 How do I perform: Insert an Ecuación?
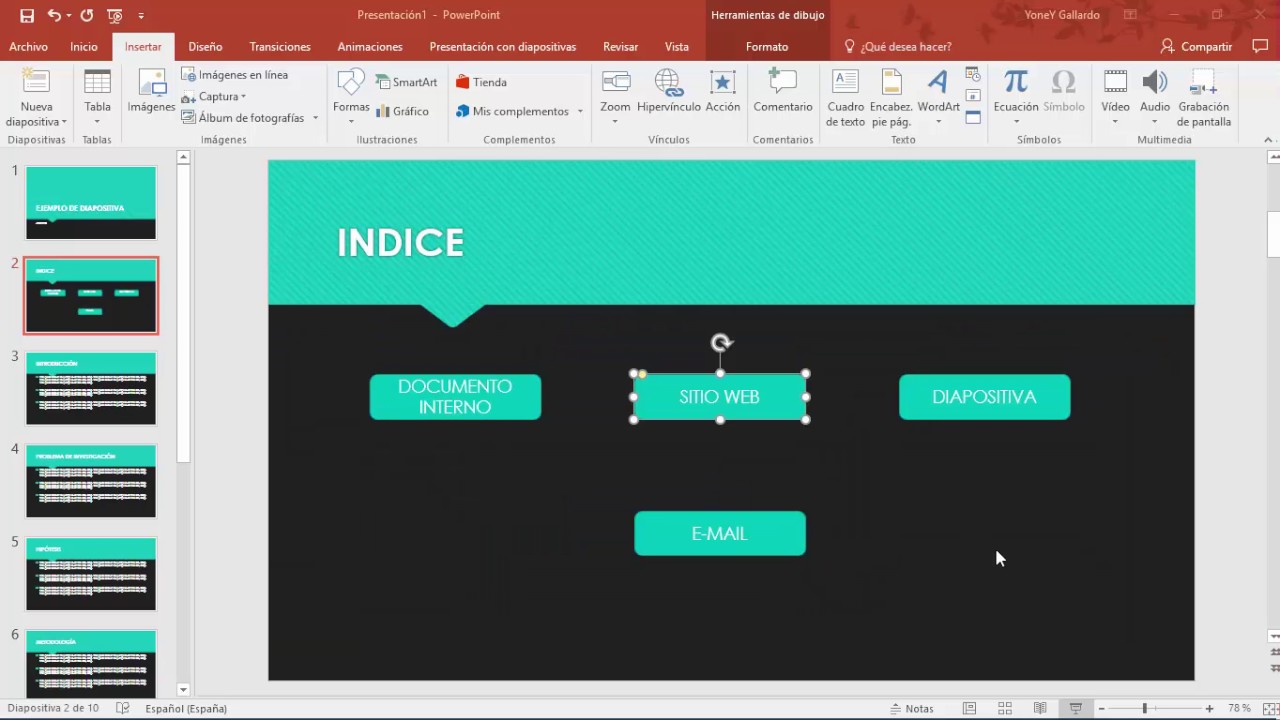1015,98
